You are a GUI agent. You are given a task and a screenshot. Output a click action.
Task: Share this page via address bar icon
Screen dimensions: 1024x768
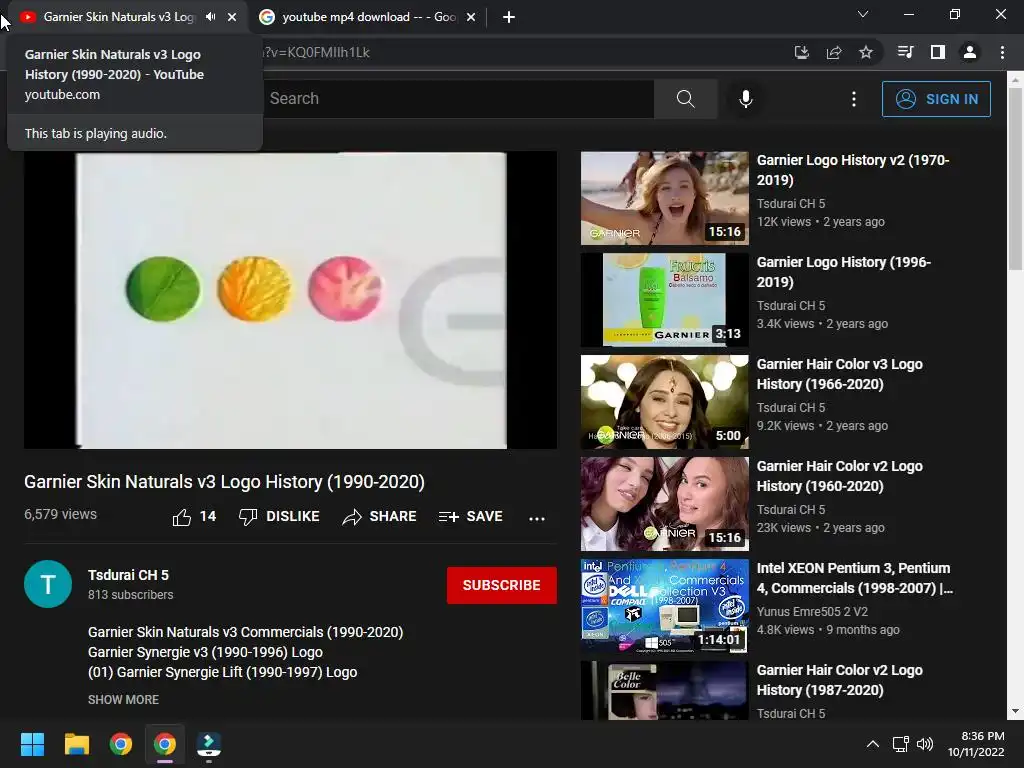click(833, 52)
